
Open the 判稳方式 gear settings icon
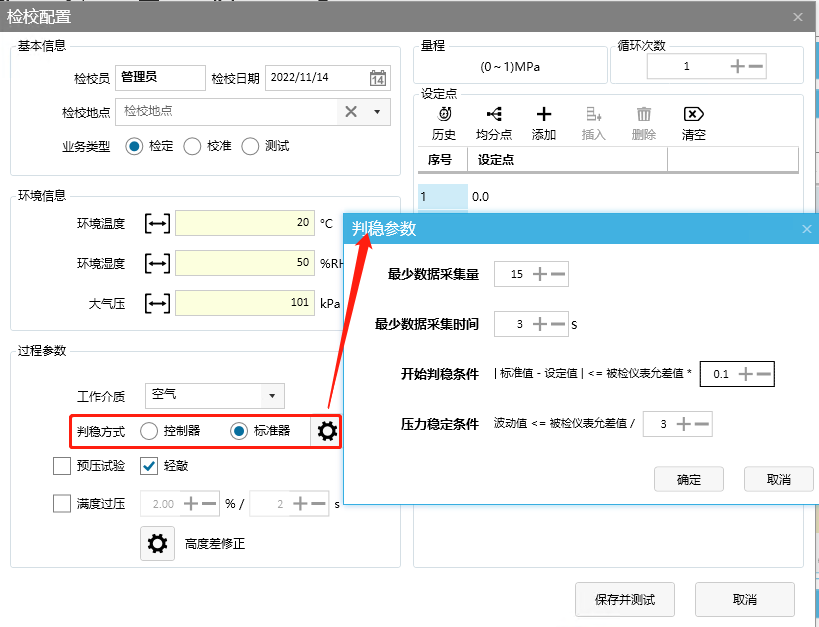pos(327,431)
